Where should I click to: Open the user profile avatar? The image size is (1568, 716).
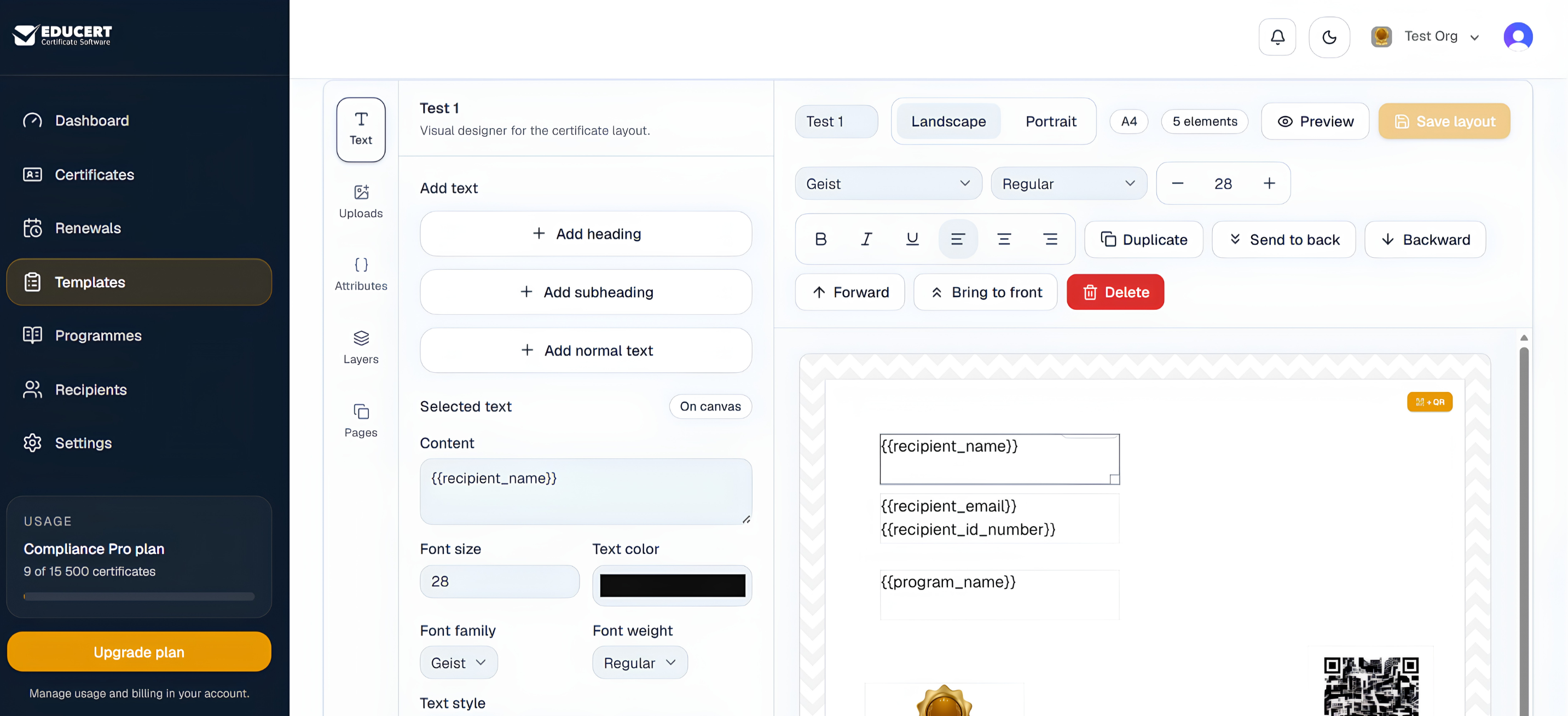[1518, 37]
